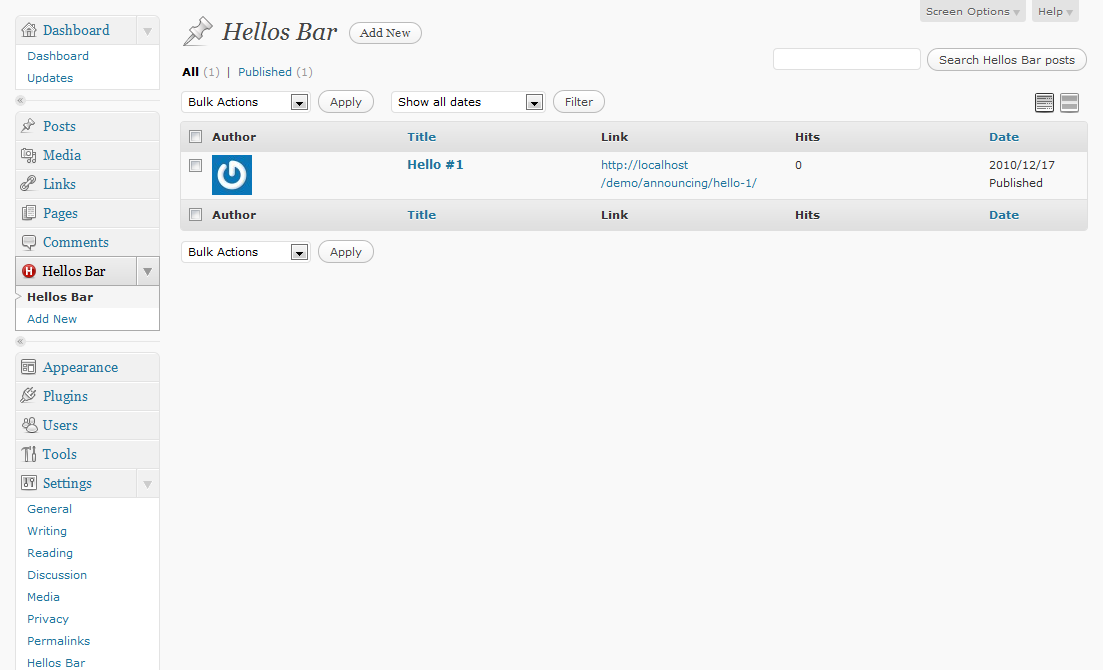
Task: Open the Updates submenu item
Action: click(50, 77)
